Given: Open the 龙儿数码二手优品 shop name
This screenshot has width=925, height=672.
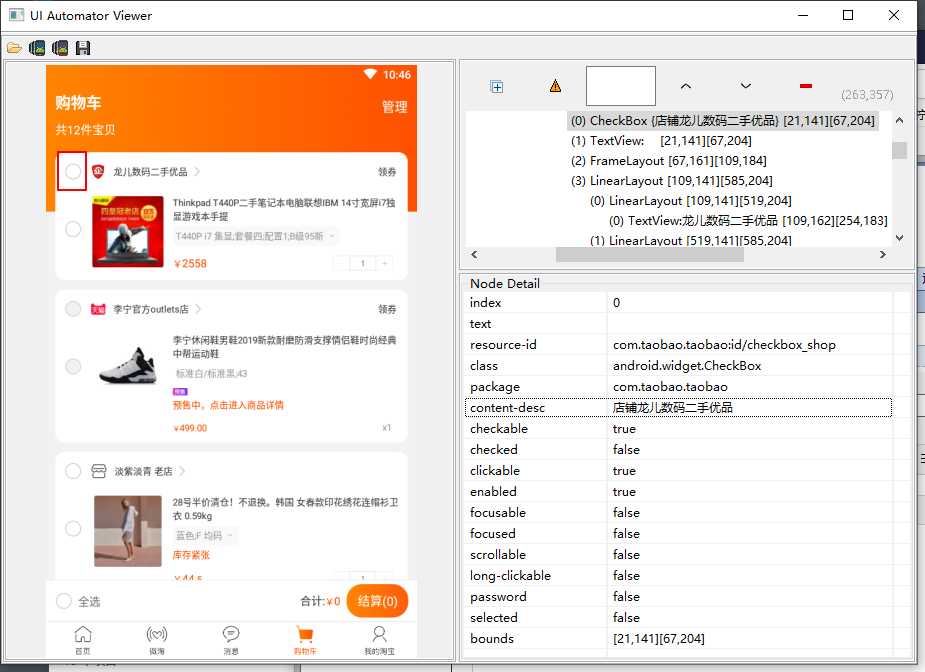Looking at the screenshot, I should [x=150, y=172].
